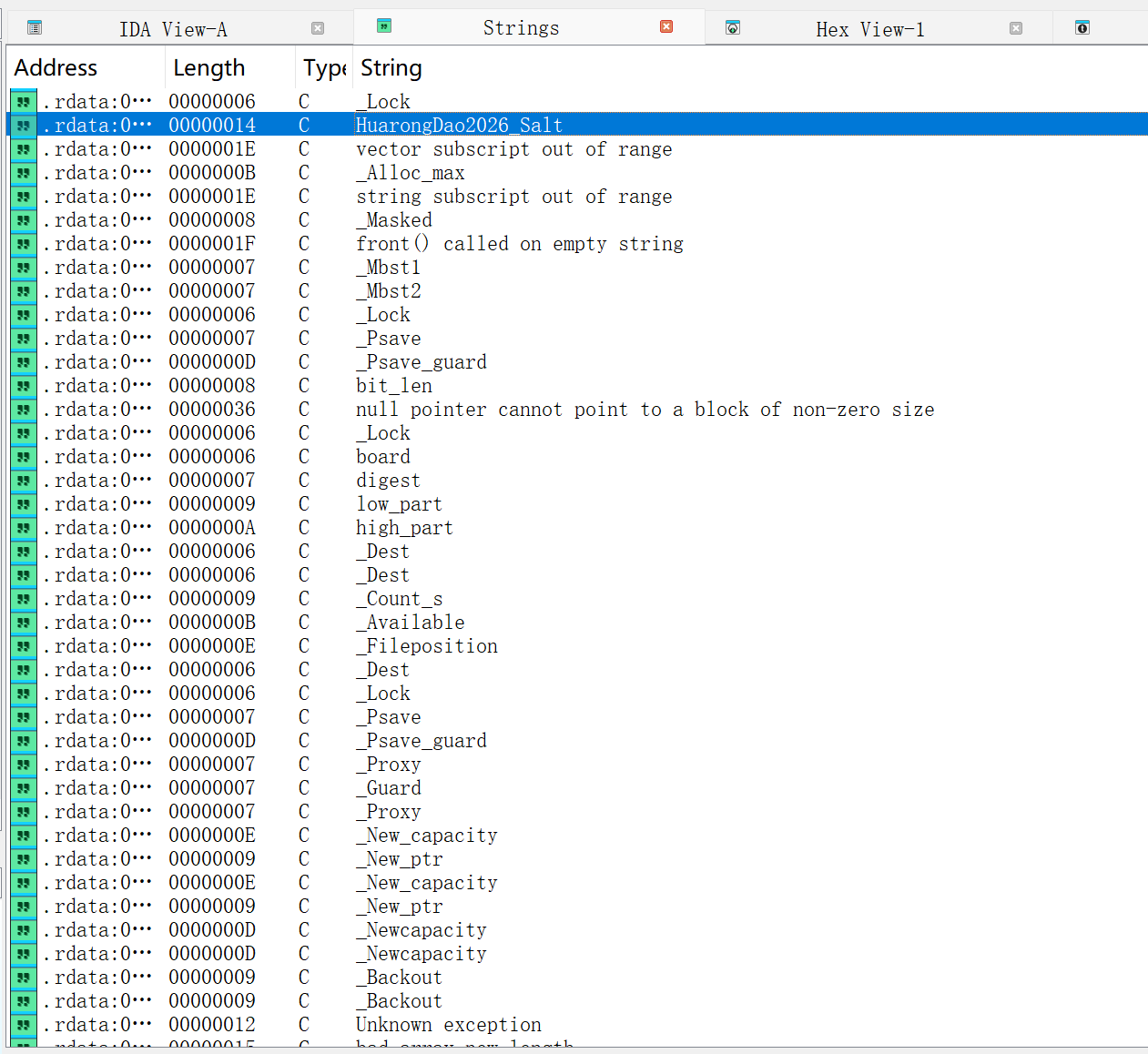Screen dimensions: 1148x1054
Task: Click the string icon on the _Fileposition row
Action: point(24,646)
